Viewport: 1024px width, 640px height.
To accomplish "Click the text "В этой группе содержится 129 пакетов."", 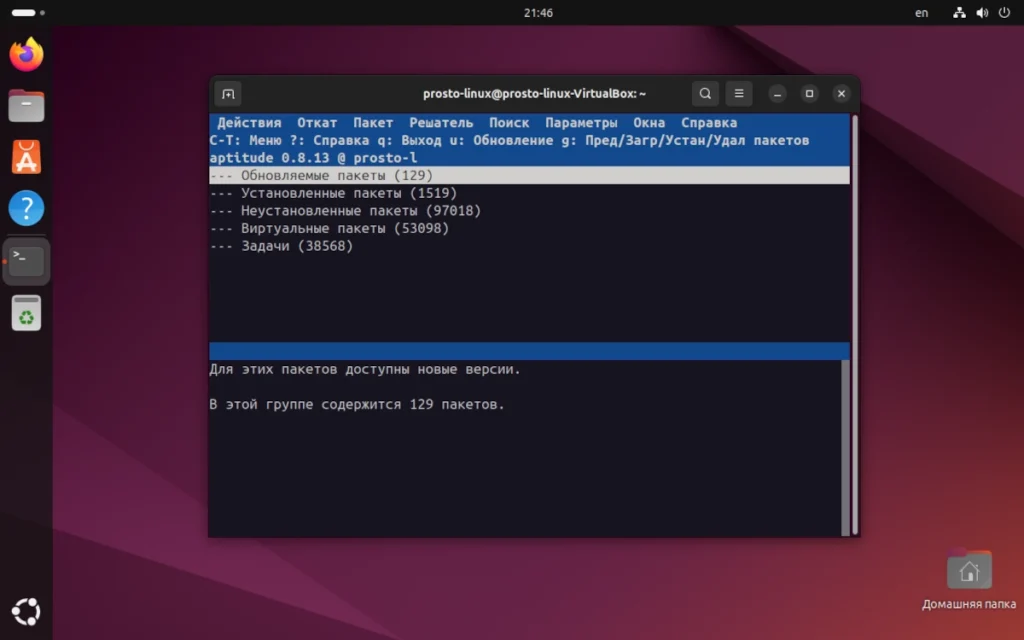I will click(357, 405).
